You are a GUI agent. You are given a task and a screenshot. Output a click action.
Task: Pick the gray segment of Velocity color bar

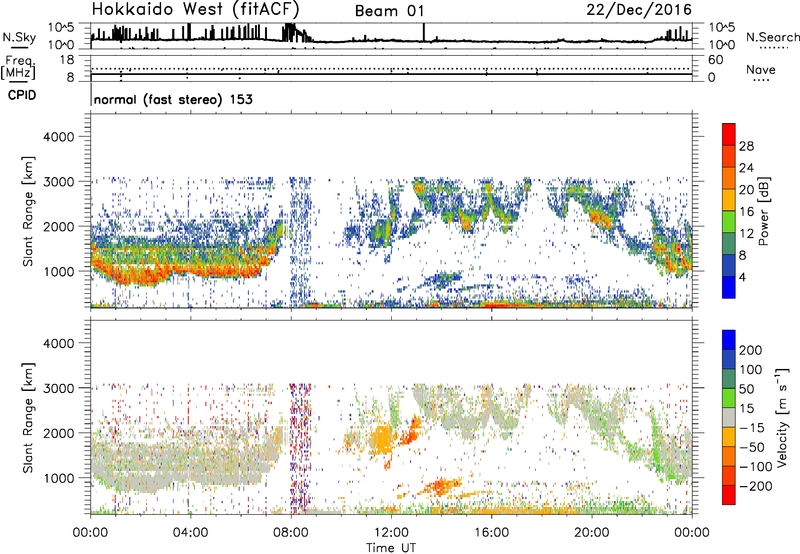tap(729, 418)
